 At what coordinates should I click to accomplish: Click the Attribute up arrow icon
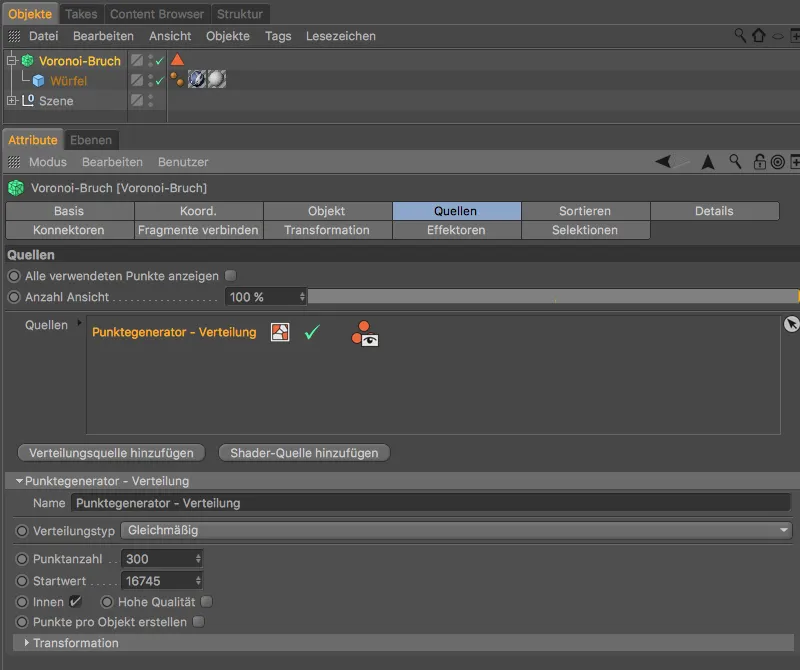point(708,162)
